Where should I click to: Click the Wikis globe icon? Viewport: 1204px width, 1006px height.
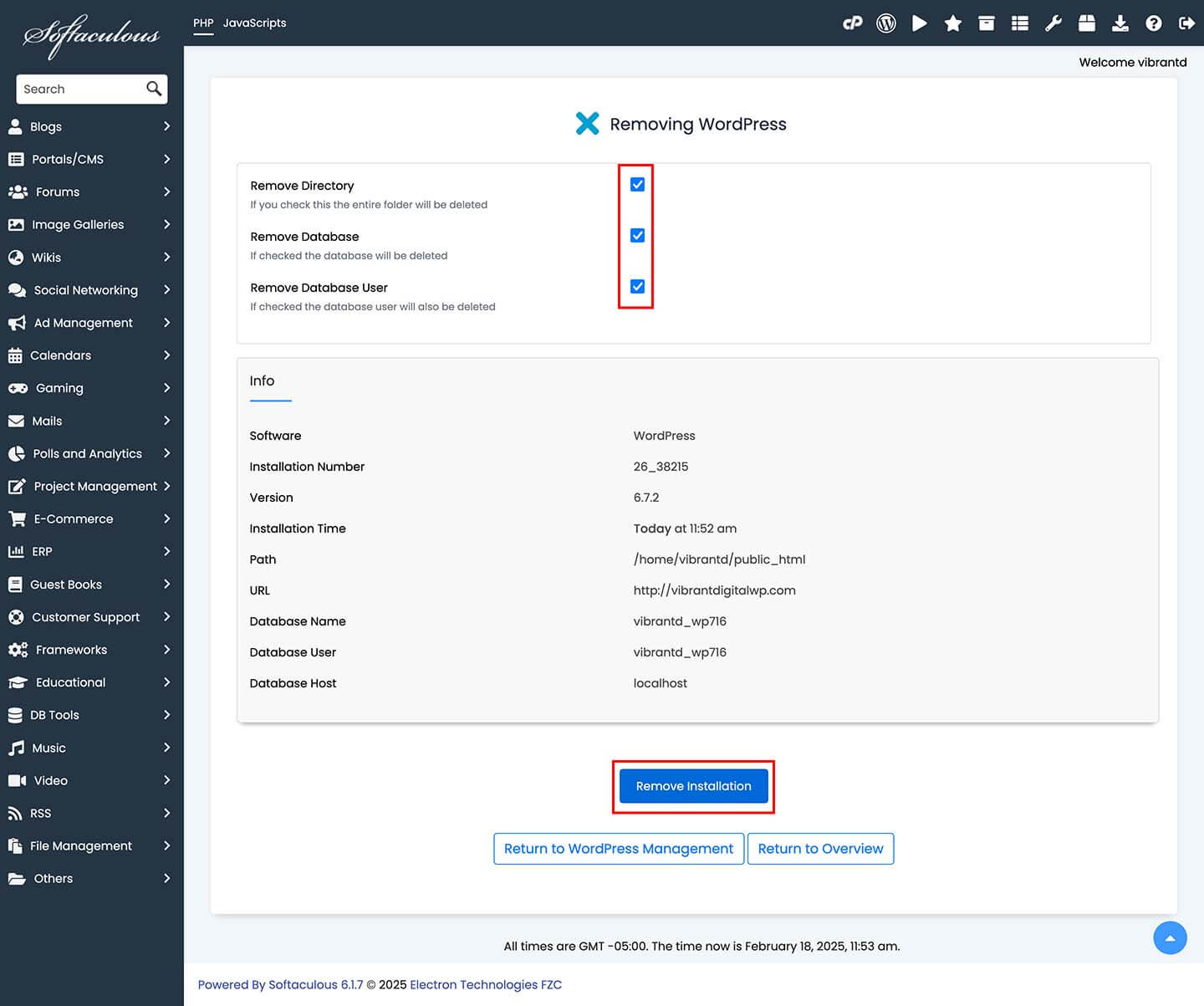point(16,258)
